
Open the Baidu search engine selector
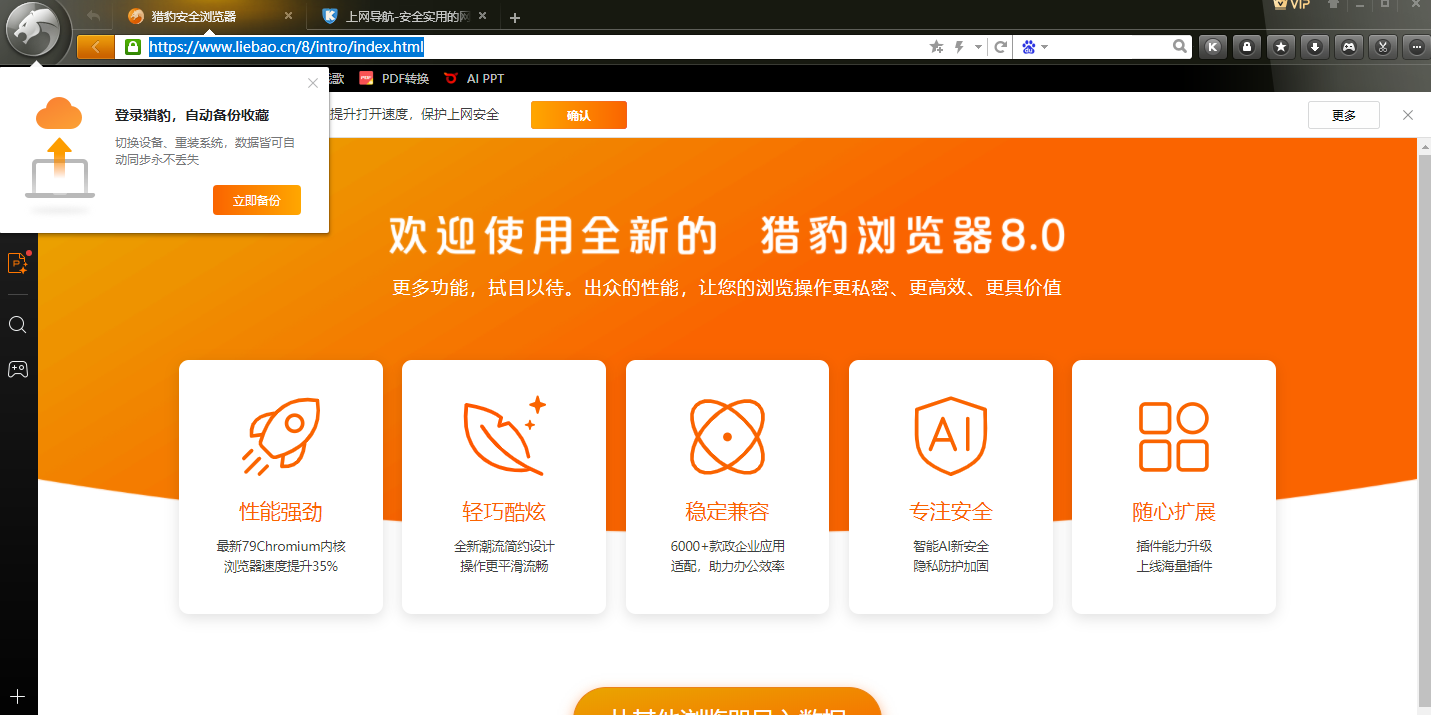[x=1034, y=47]
